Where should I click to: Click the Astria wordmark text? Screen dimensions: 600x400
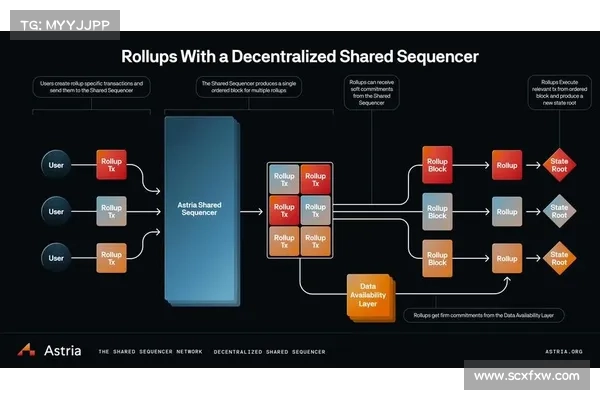[62, 351]
